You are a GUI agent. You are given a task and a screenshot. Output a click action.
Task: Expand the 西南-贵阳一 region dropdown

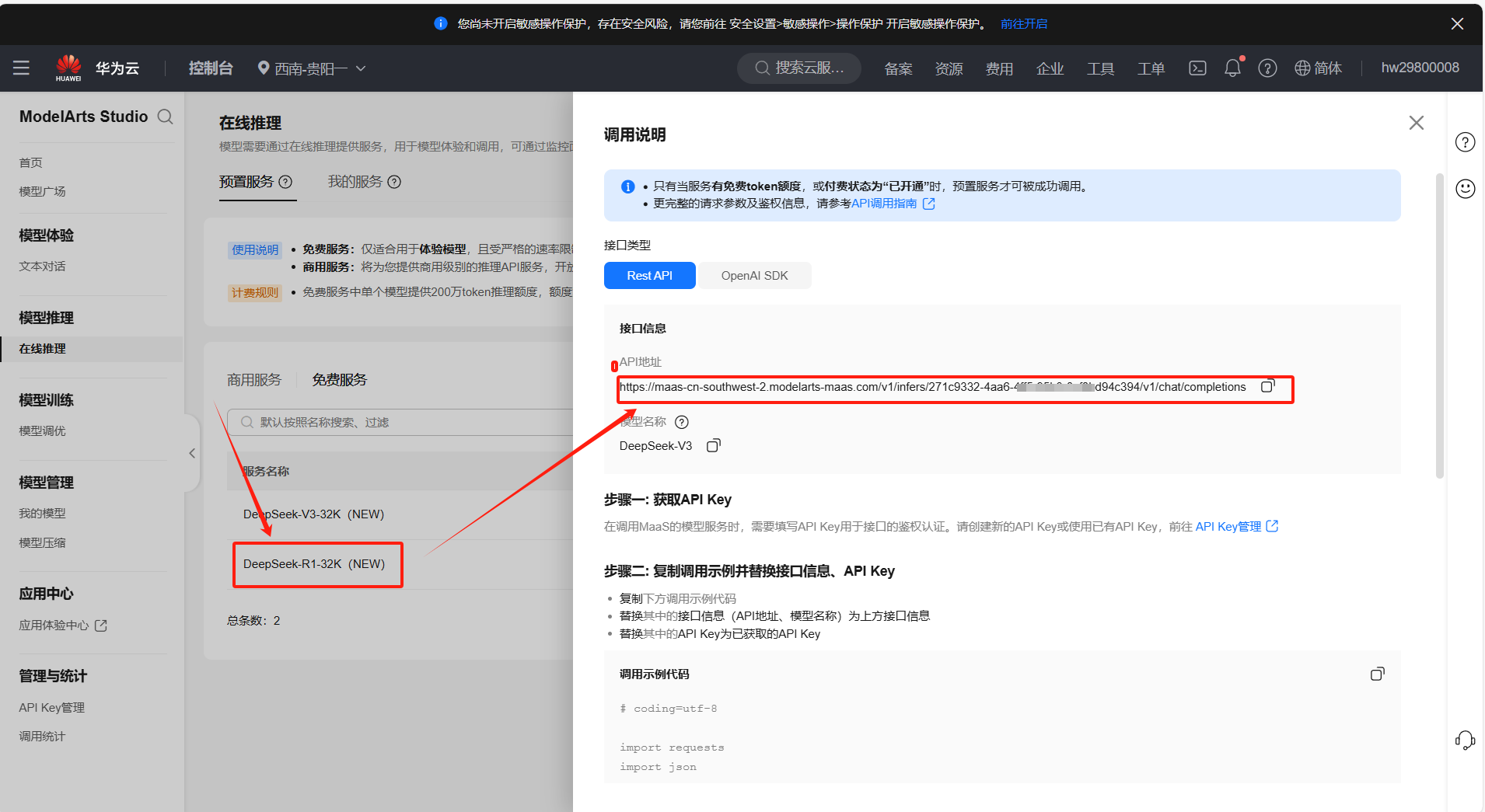tap(312, 68)
